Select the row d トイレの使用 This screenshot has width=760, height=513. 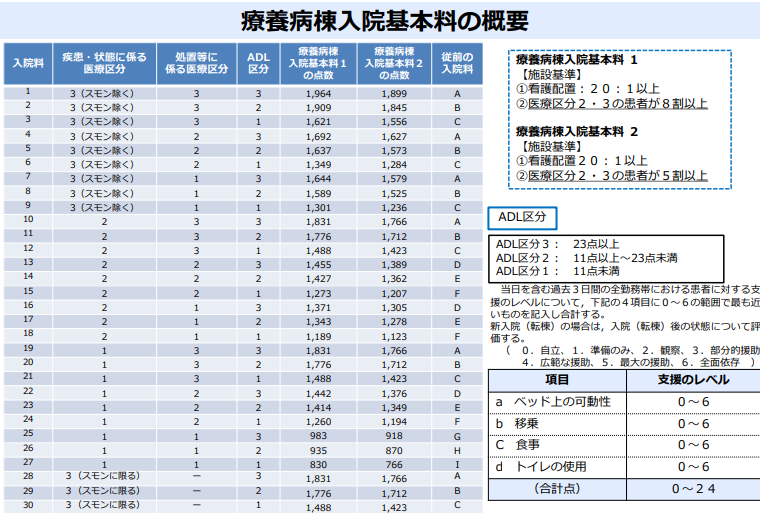click(624, 467)
